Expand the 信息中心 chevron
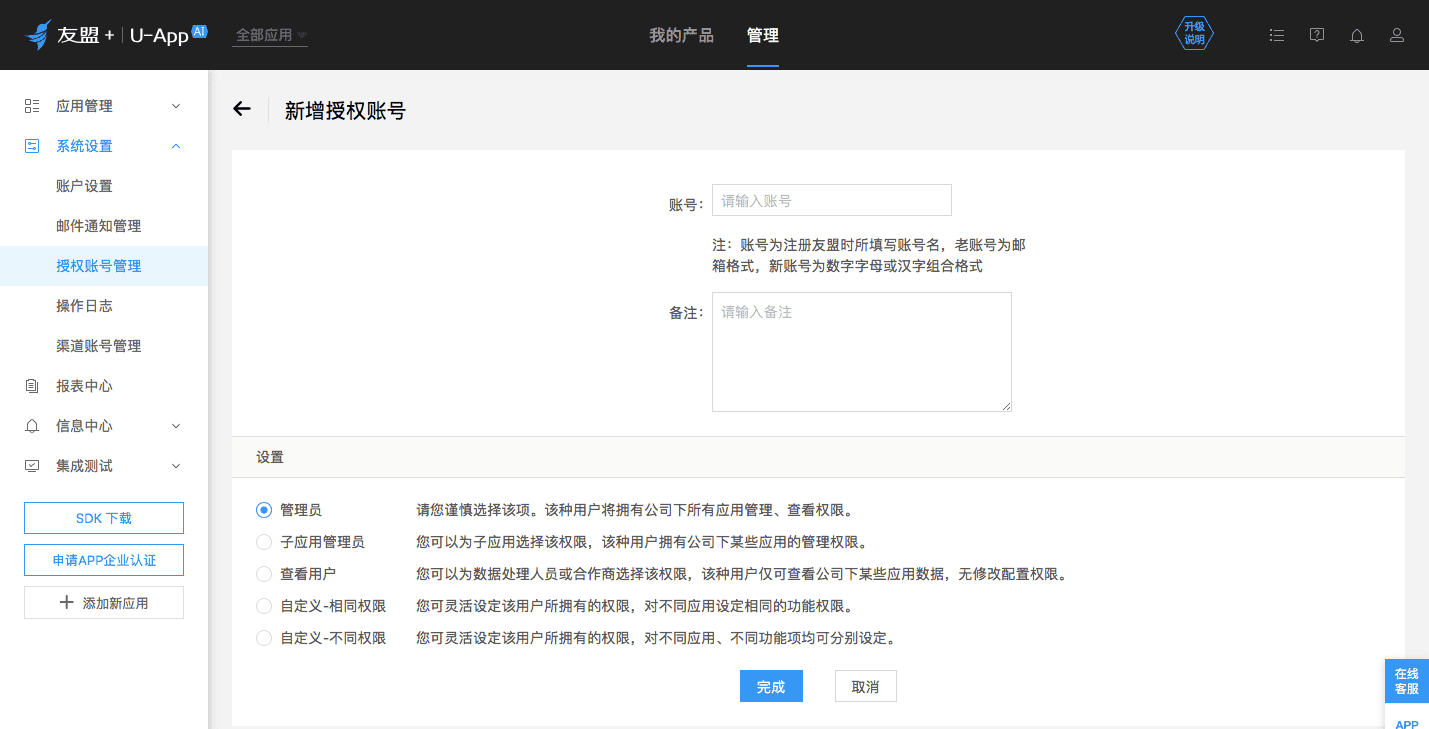This screenshot has height=729, width=1429. click(176, 426)
